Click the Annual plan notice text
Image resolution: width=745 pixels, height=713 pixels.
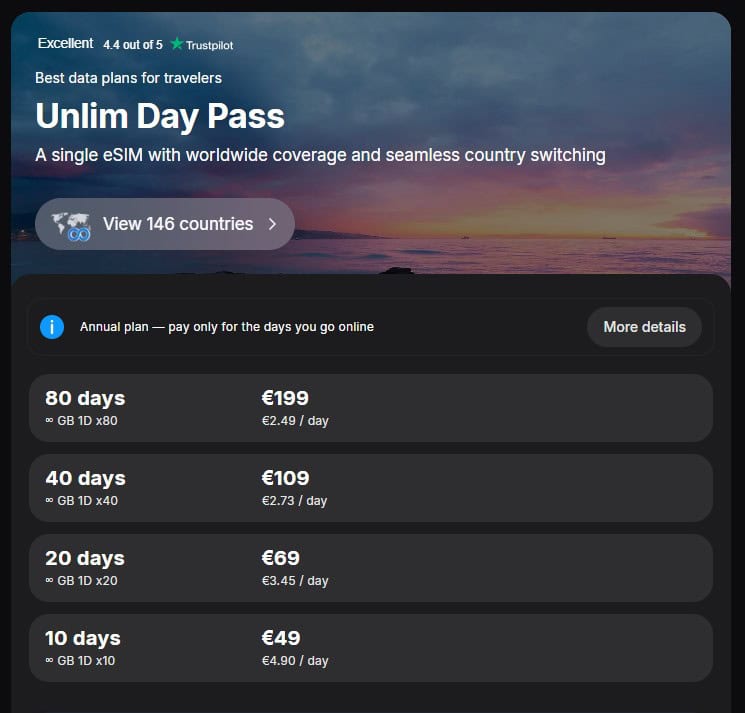pos(227,327)
